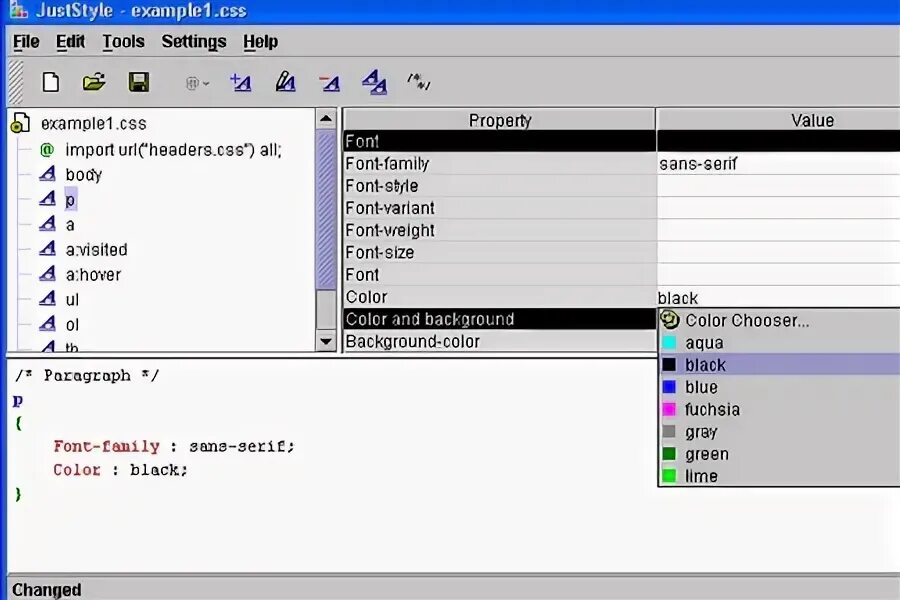Click the Value column header
This screenshot has width=900, height=600.
click(x=778, y=120)
